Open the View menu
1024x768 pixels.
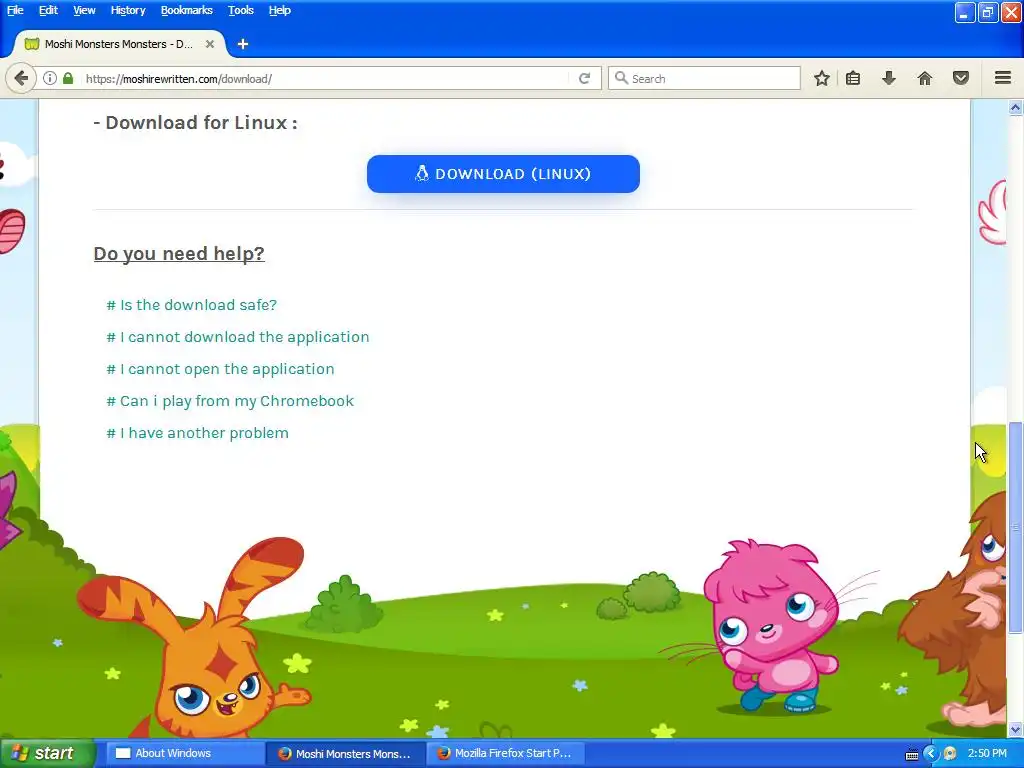pyautogui.click(x=84, y=10)
